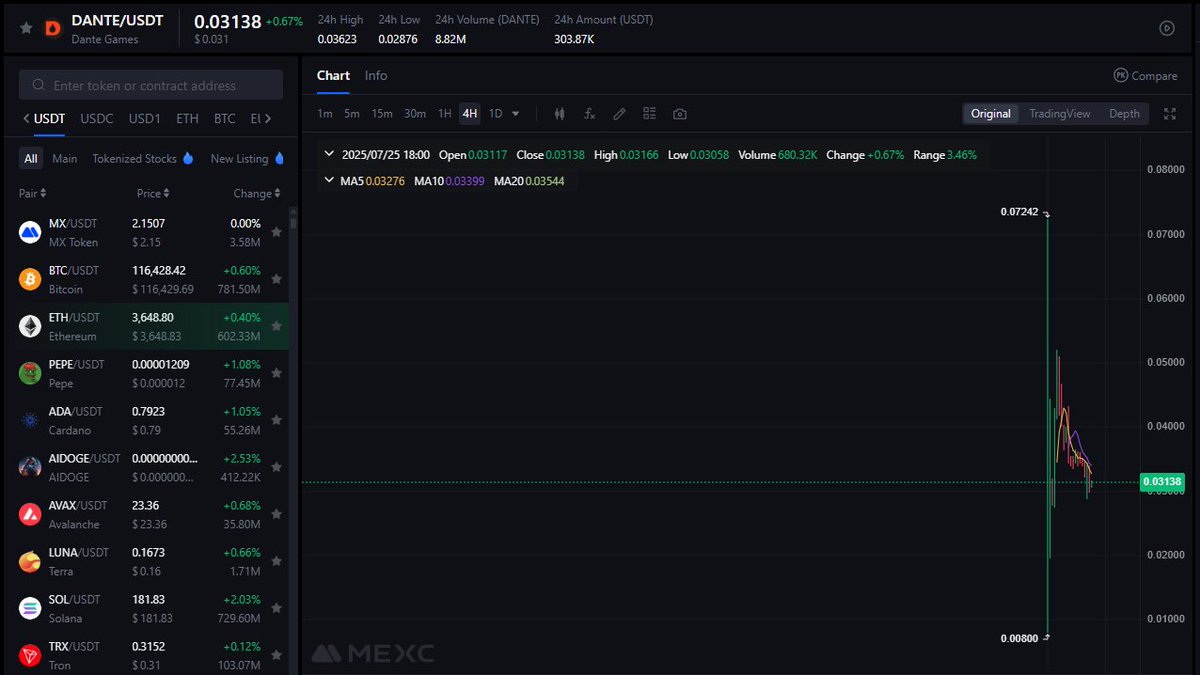Screen dimensions: 1200x675
Task: Select the USD1 quote tab
Action: click(145, 119)
